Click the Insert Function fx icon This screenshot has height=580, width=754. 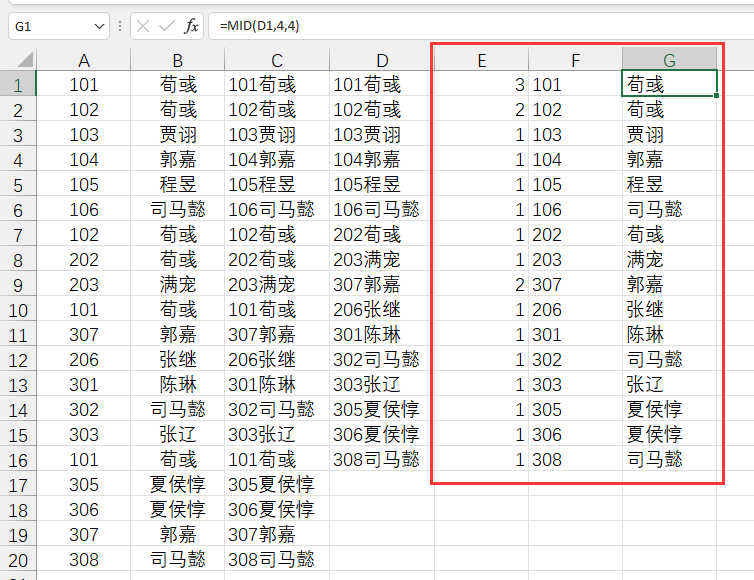click(191, 26)
